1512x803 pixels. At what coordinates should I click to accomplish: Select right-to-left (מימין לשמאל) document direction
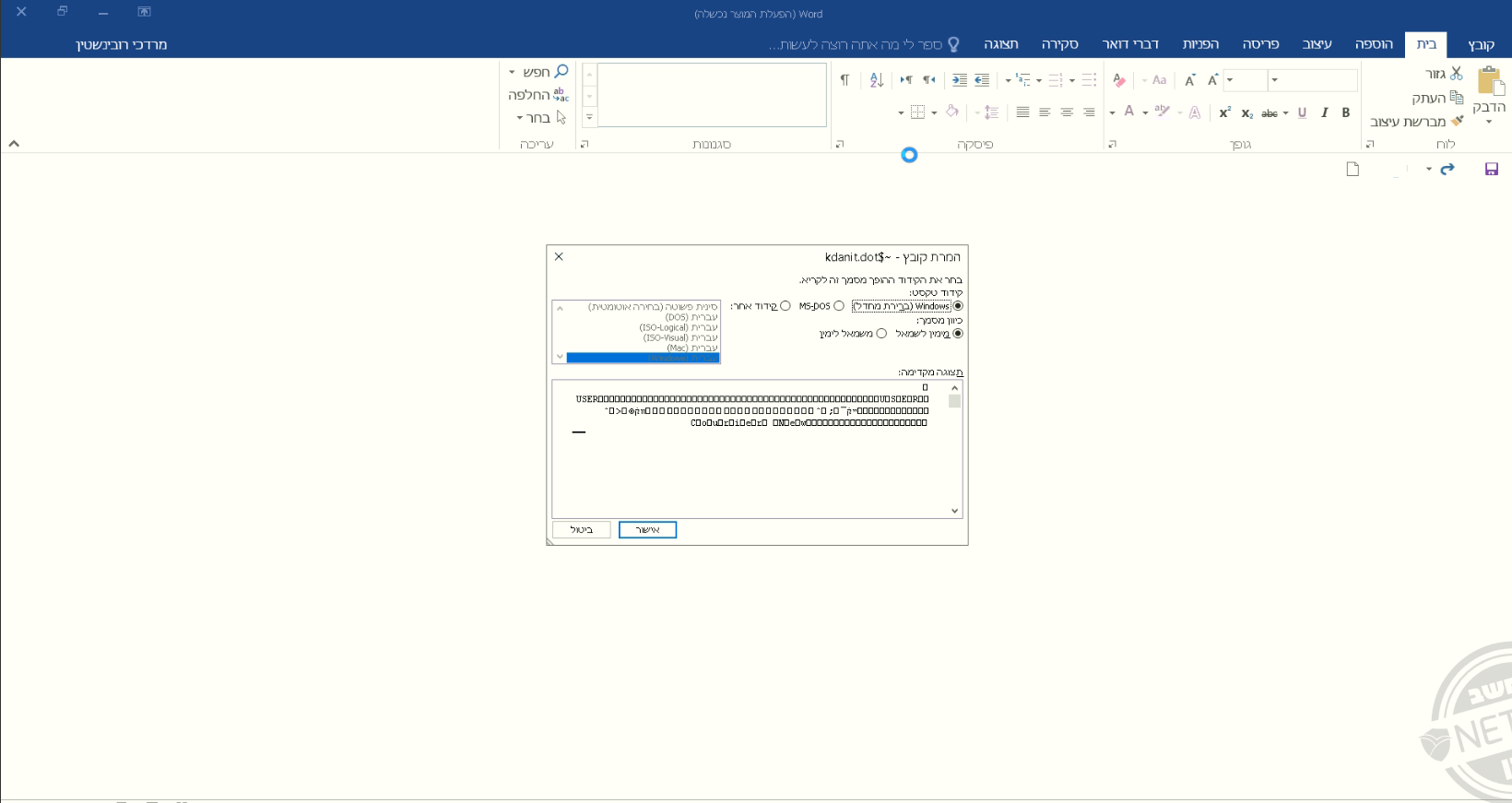958,334
